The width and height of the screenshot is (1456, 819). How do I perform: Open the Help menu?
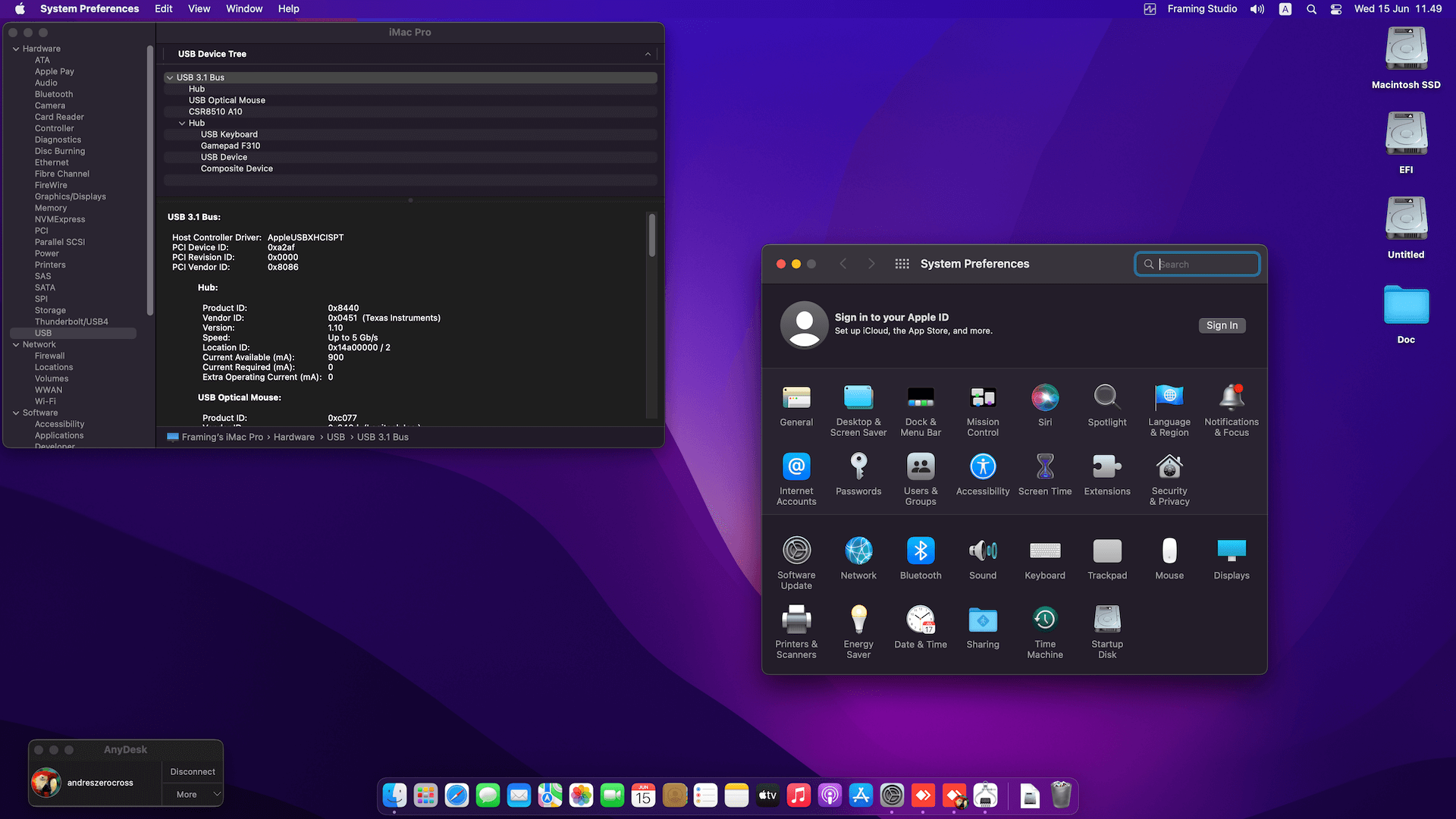point(288,9)
